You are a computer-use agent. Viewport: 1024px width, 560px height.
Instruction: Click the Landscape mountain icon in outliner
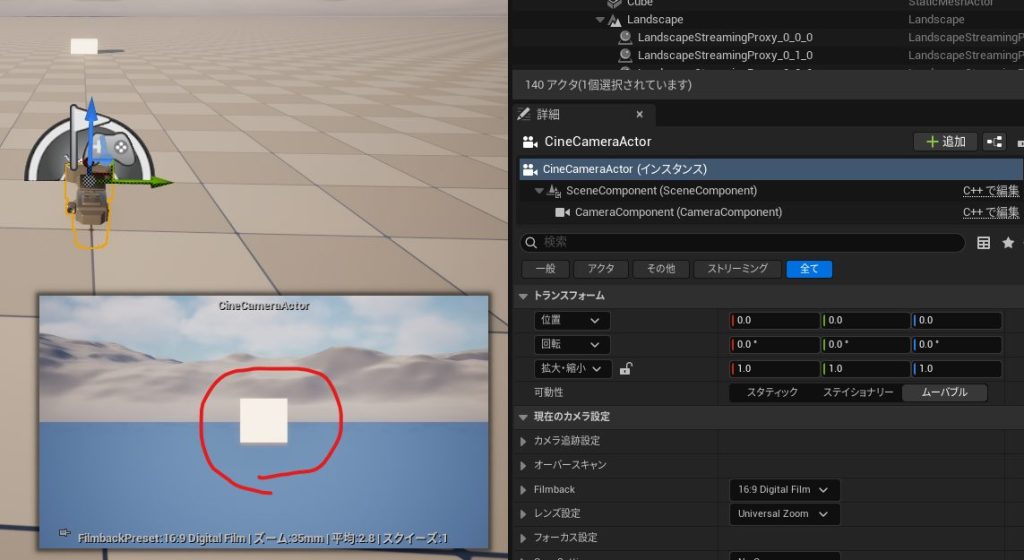tap(614, 20)
